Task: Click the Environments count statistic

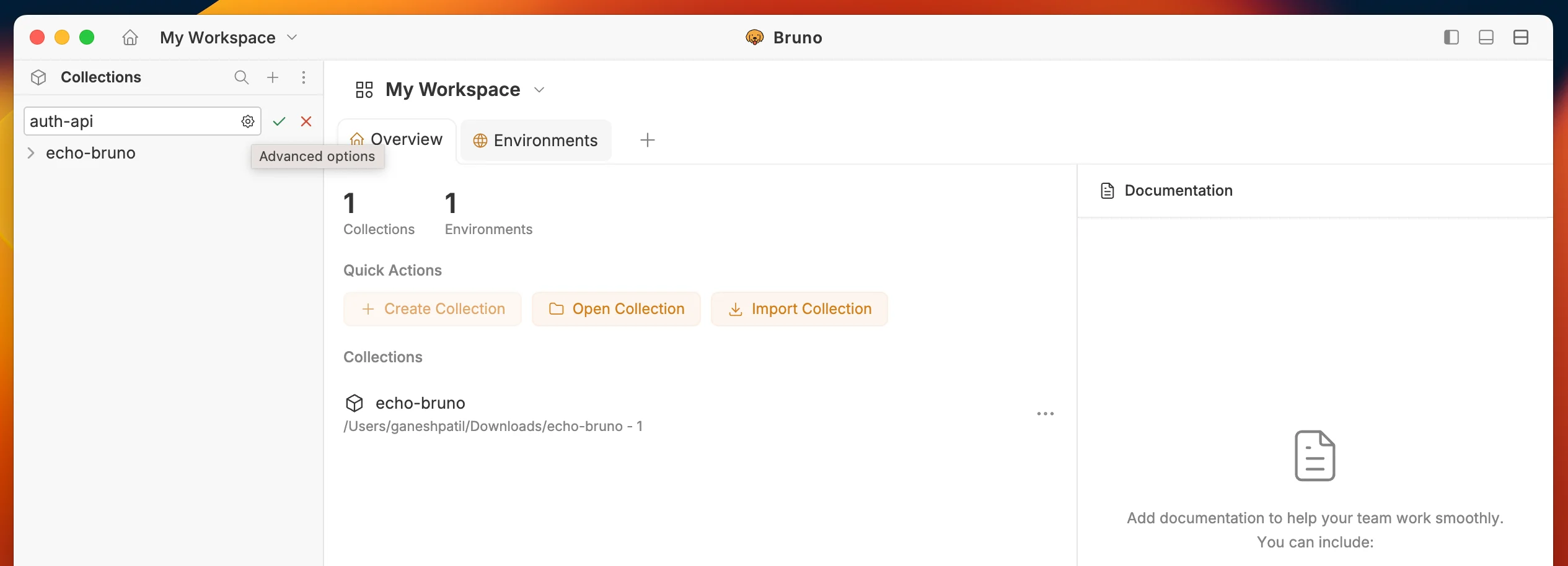Action: [488, 214]
